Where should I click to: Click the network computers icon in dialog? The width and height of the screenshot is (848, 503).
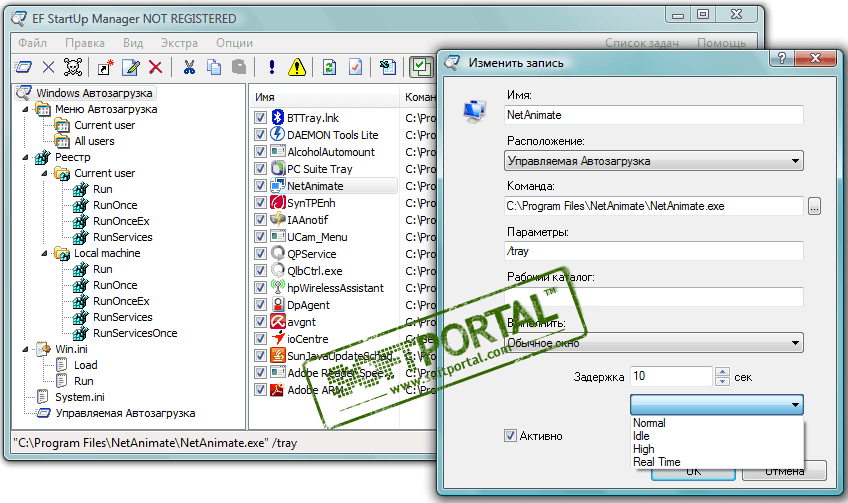pos(475,111)
